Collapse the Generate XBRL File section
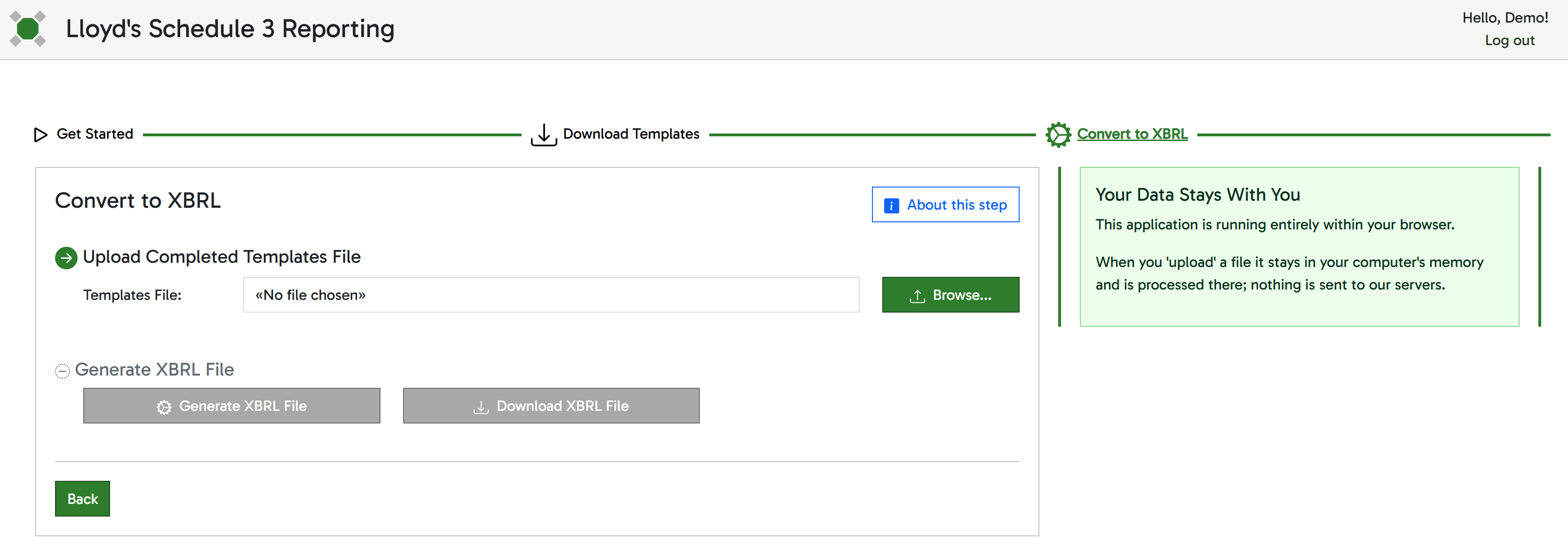This screenshot has width=1568, height=549. 63,369
